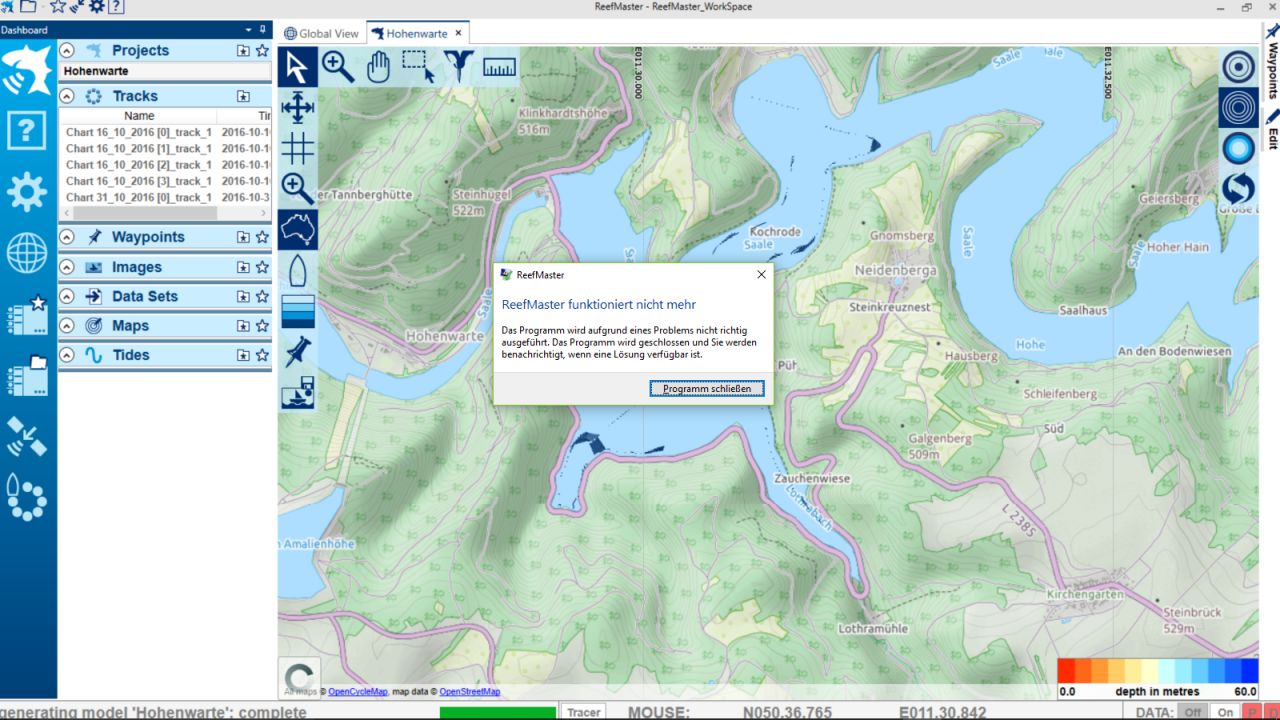
Task: Click the globe icon in sidebar
Action: [27, 254]
